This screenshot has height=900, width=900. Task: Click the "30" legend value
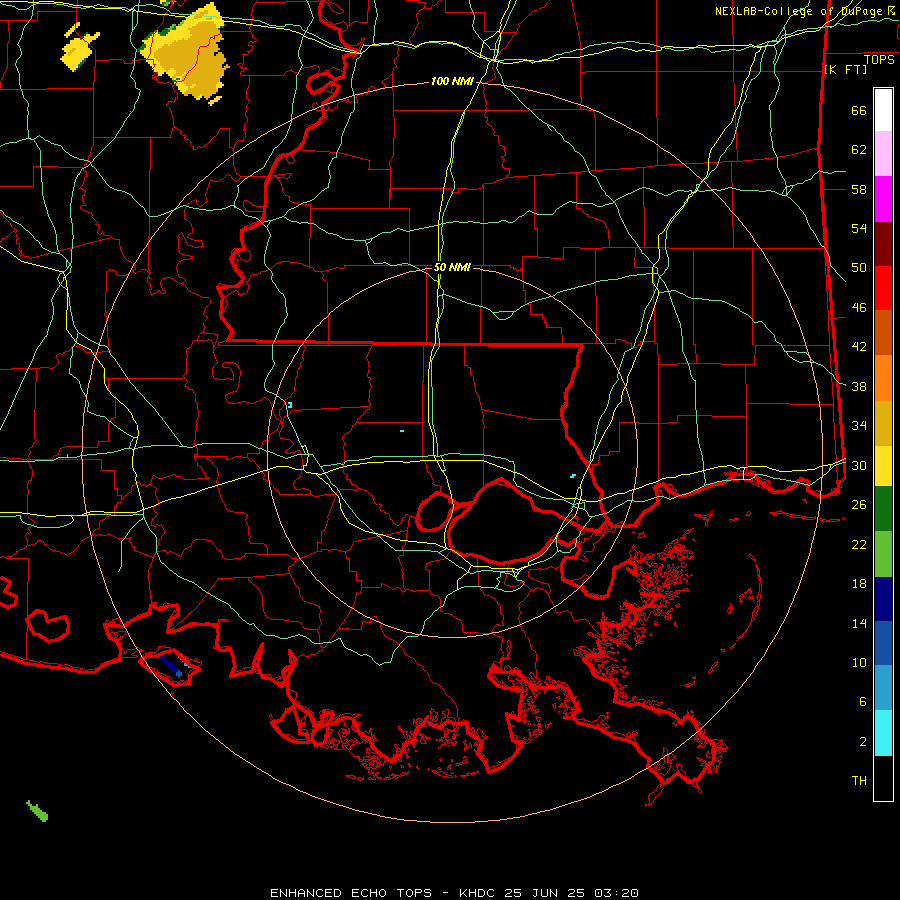(x=859, y=465)
